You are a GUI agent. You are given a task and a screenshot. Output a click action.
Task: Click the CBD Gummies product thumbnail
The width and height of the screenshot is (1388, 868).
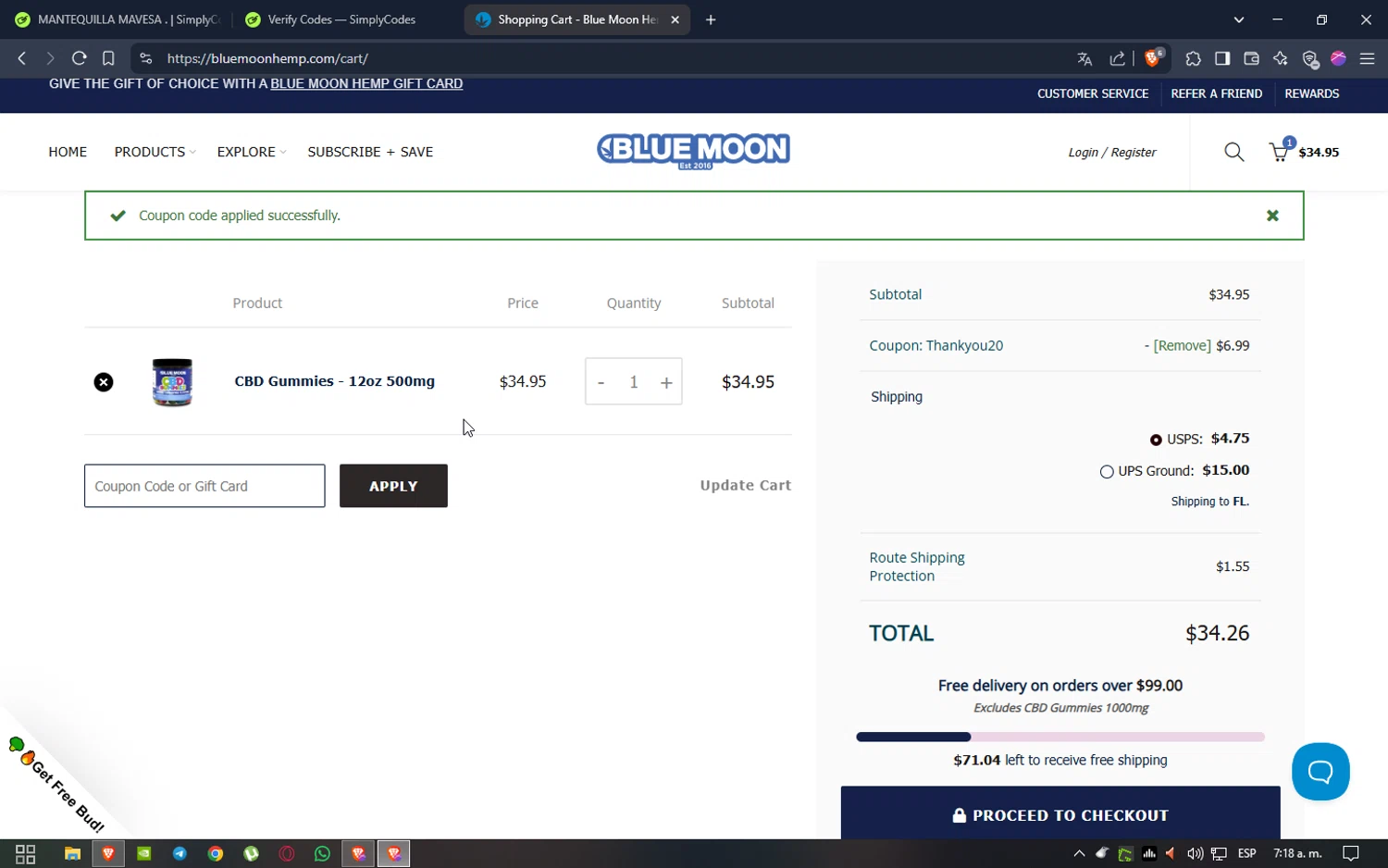(172, 382)
